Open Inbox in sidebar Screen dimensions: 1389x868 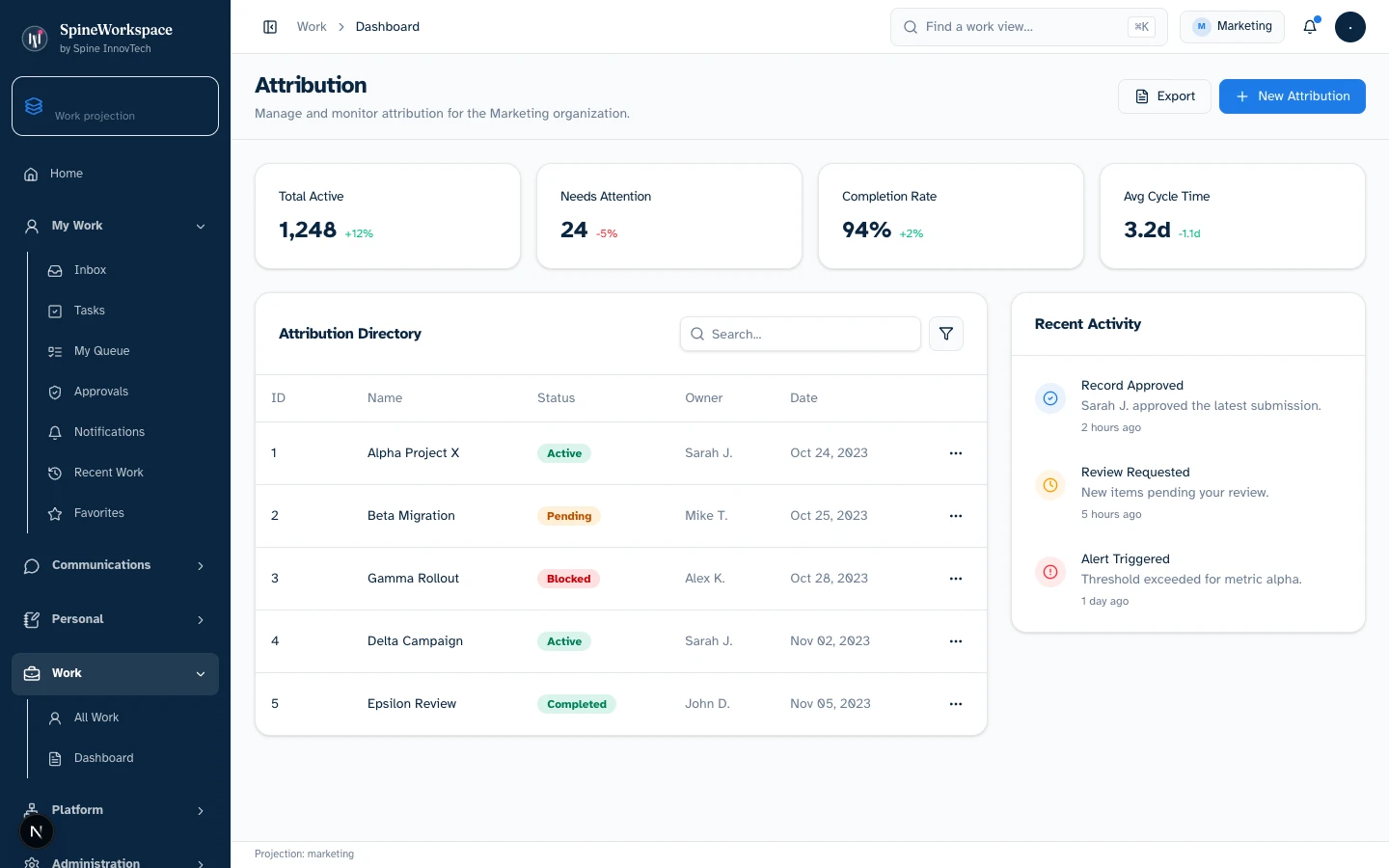coord(127,270)
